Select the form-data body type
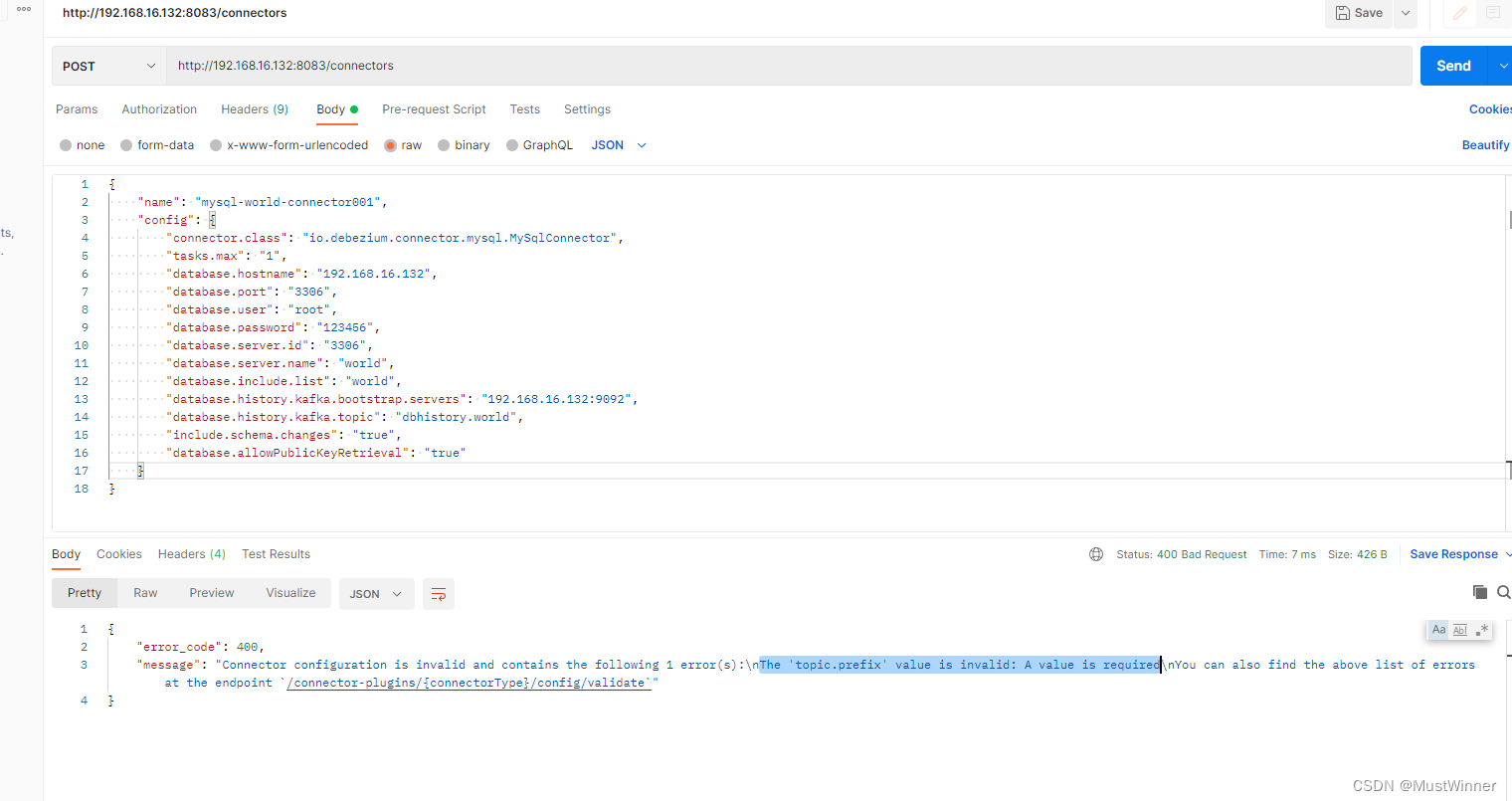Image resolution: width=1512 pixels, height=801 pixels. coord(157,145)
